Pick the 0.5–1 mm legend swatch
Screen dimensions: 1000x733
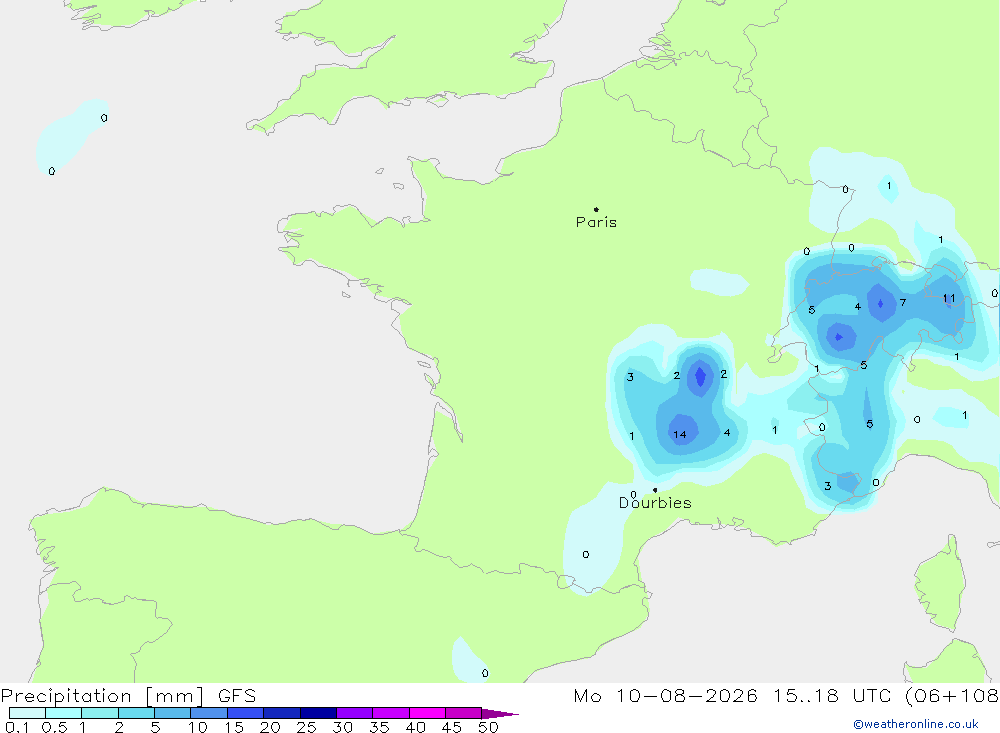pyautogui.click(x=64, y=713)
